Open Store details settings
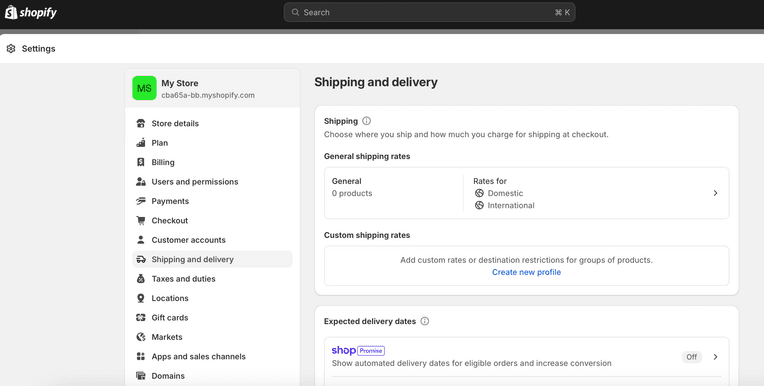Image resolution: width=764 pixels, height=386 pixels. [212, 123]
